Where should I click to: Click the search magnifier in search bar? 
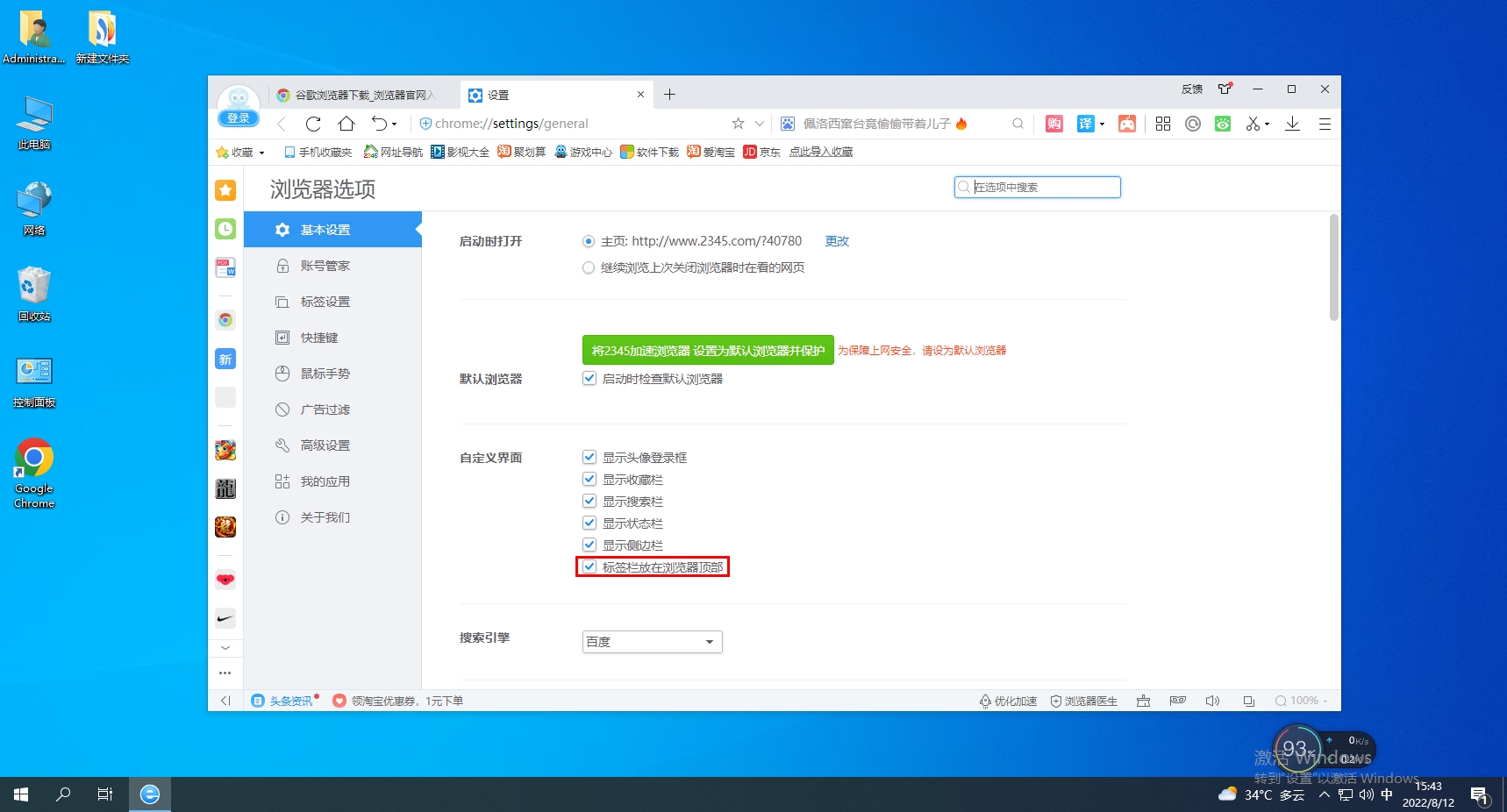tap(1018, 124)
